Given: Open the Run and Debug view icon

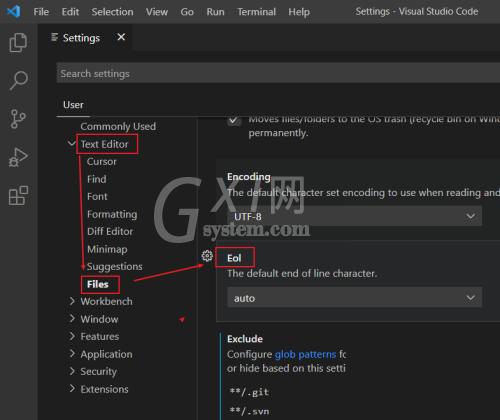Looking at the screenshot, I should (18, 157).
